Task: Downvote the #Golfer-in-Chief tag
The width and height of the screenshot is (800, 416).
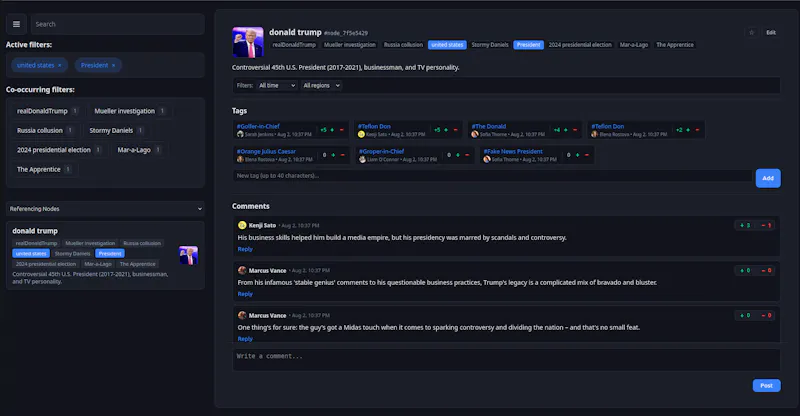Action: (342, 130)
